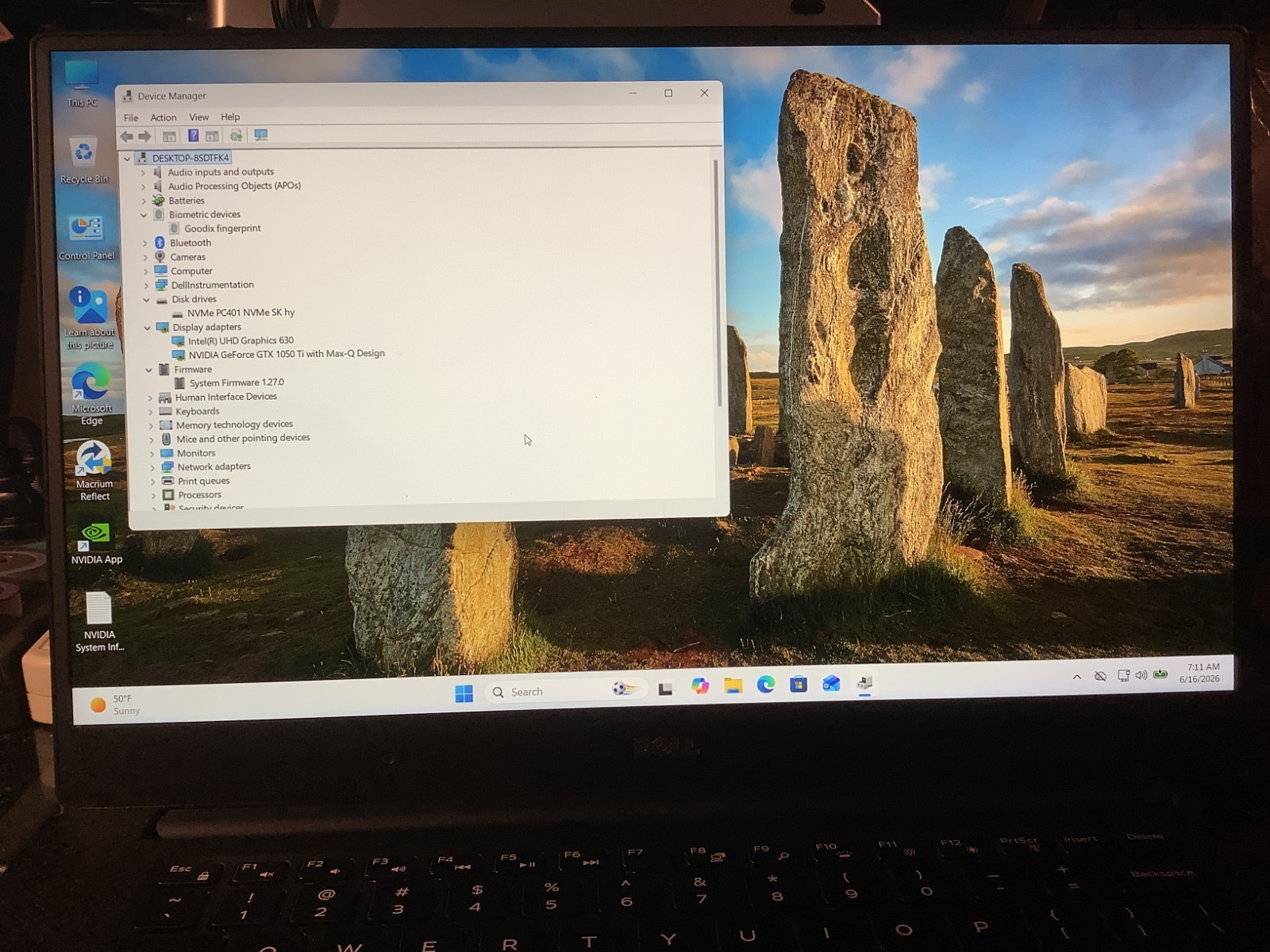Expand the Processors category
Screen dimensions: 1270x952
153,495
